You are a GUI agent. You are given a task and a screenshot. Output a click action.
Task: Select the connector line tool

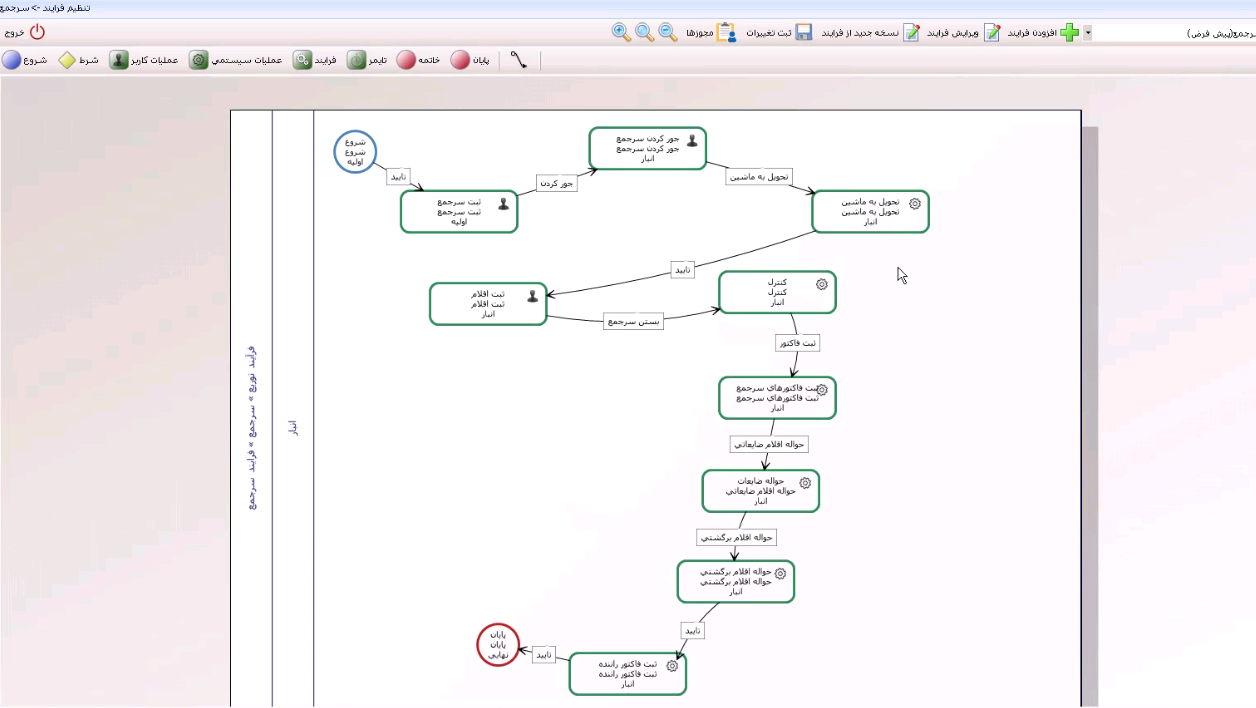[518, 61]
